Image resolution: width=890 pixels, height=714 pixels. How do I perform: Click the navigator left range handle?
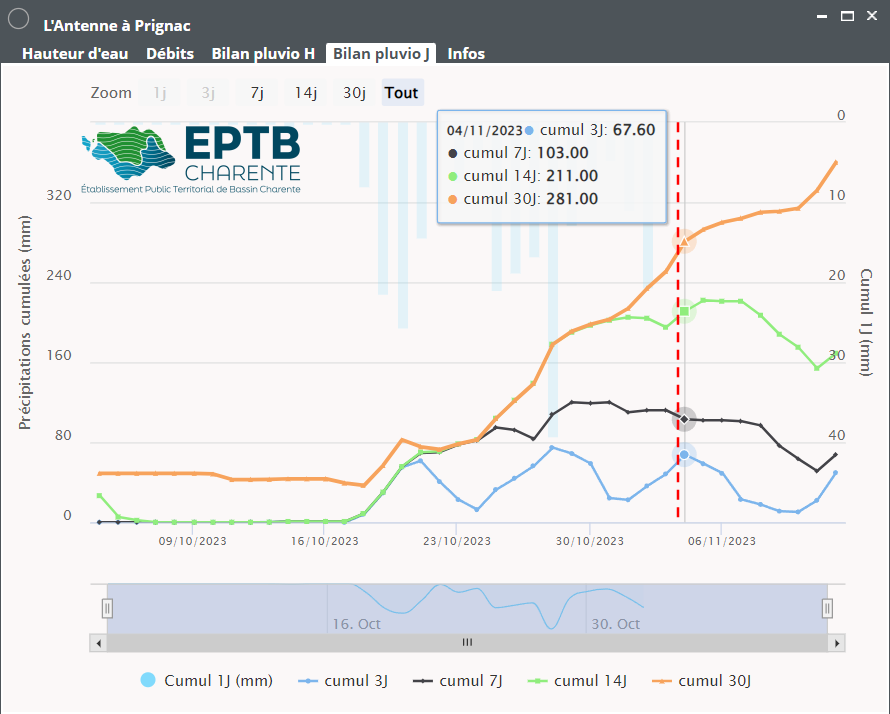click(x=107, y=608)
